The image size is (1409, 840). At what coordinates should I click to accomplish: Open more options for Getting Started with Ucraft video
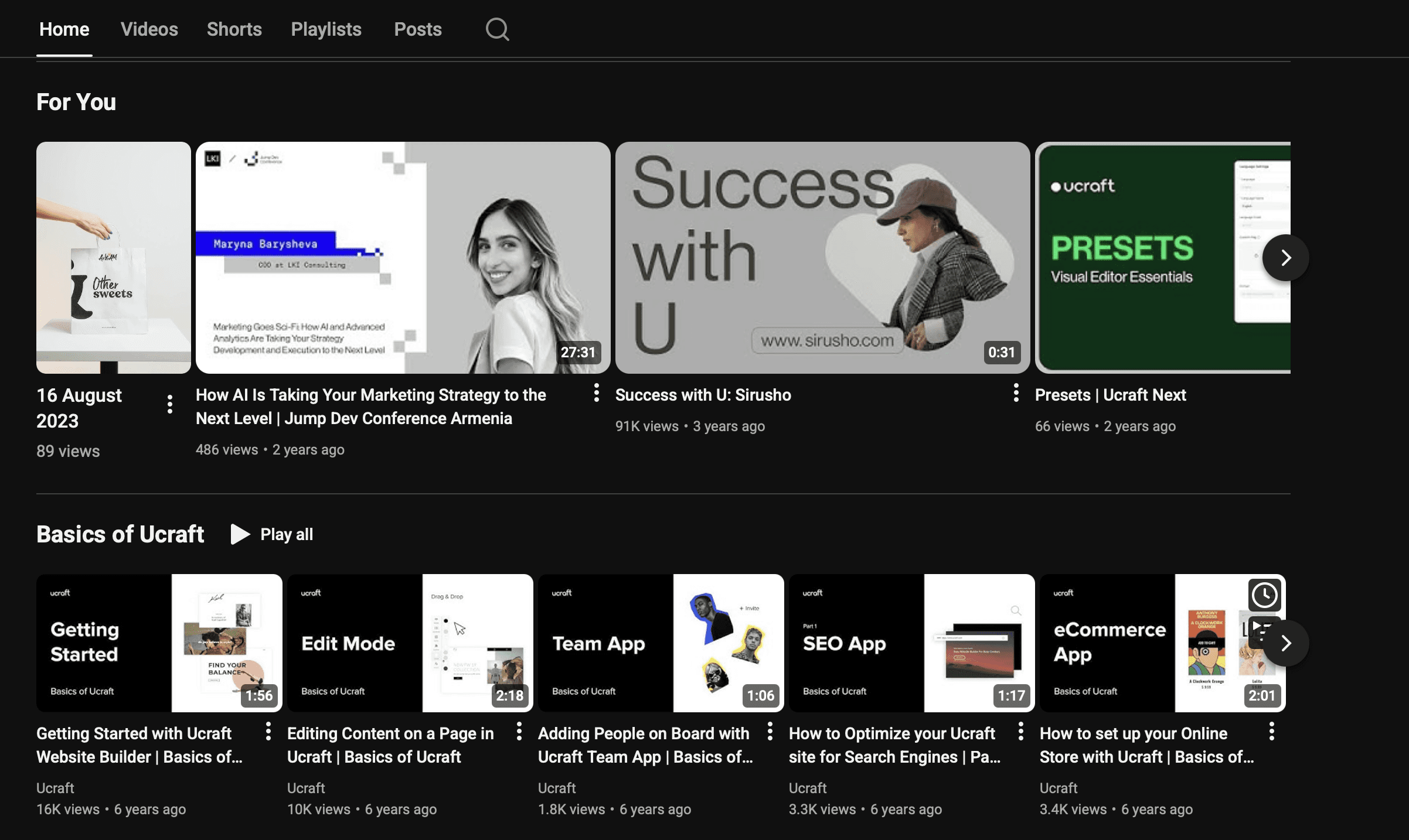coord(268,731)
